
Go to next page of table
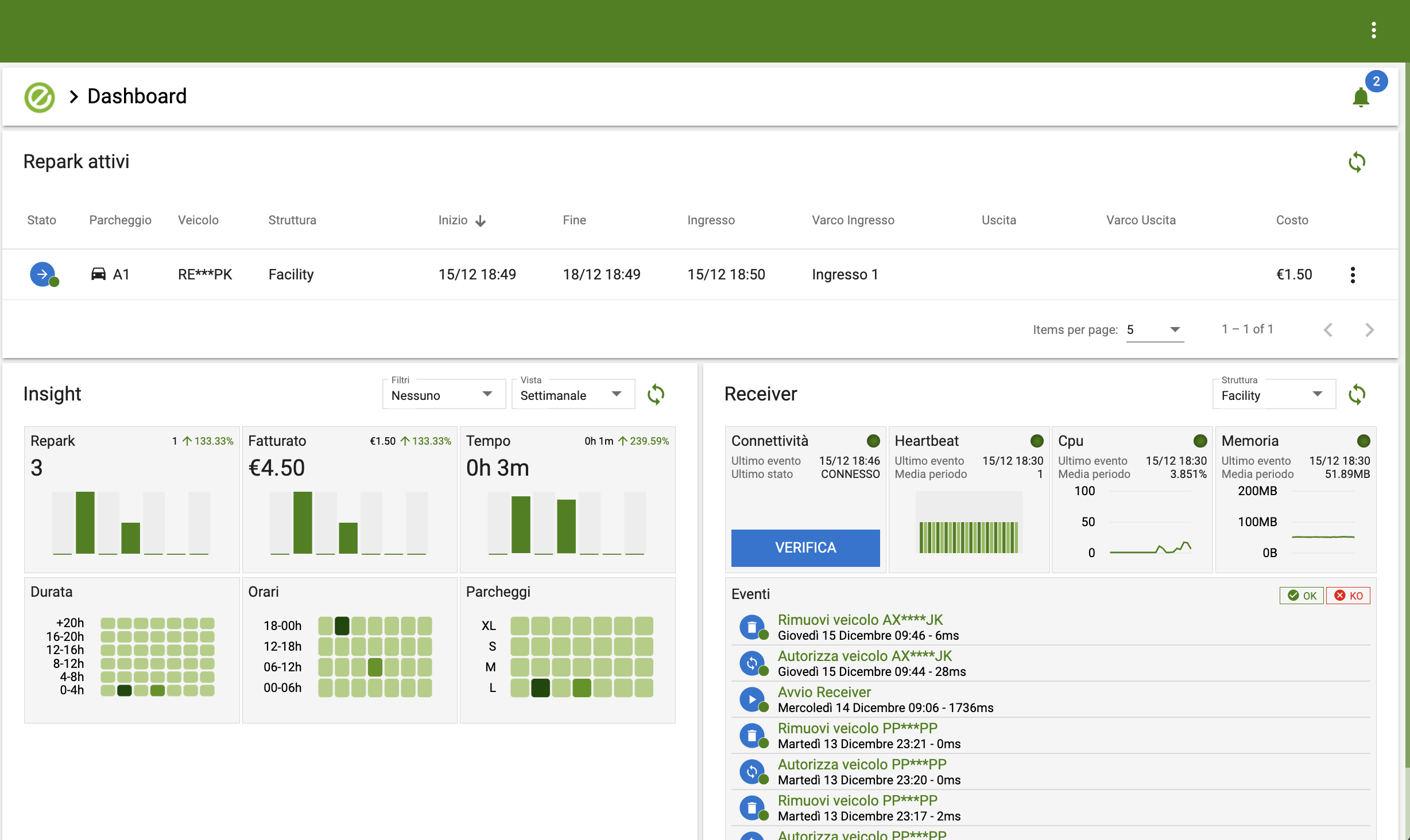tap(1369, 330)
